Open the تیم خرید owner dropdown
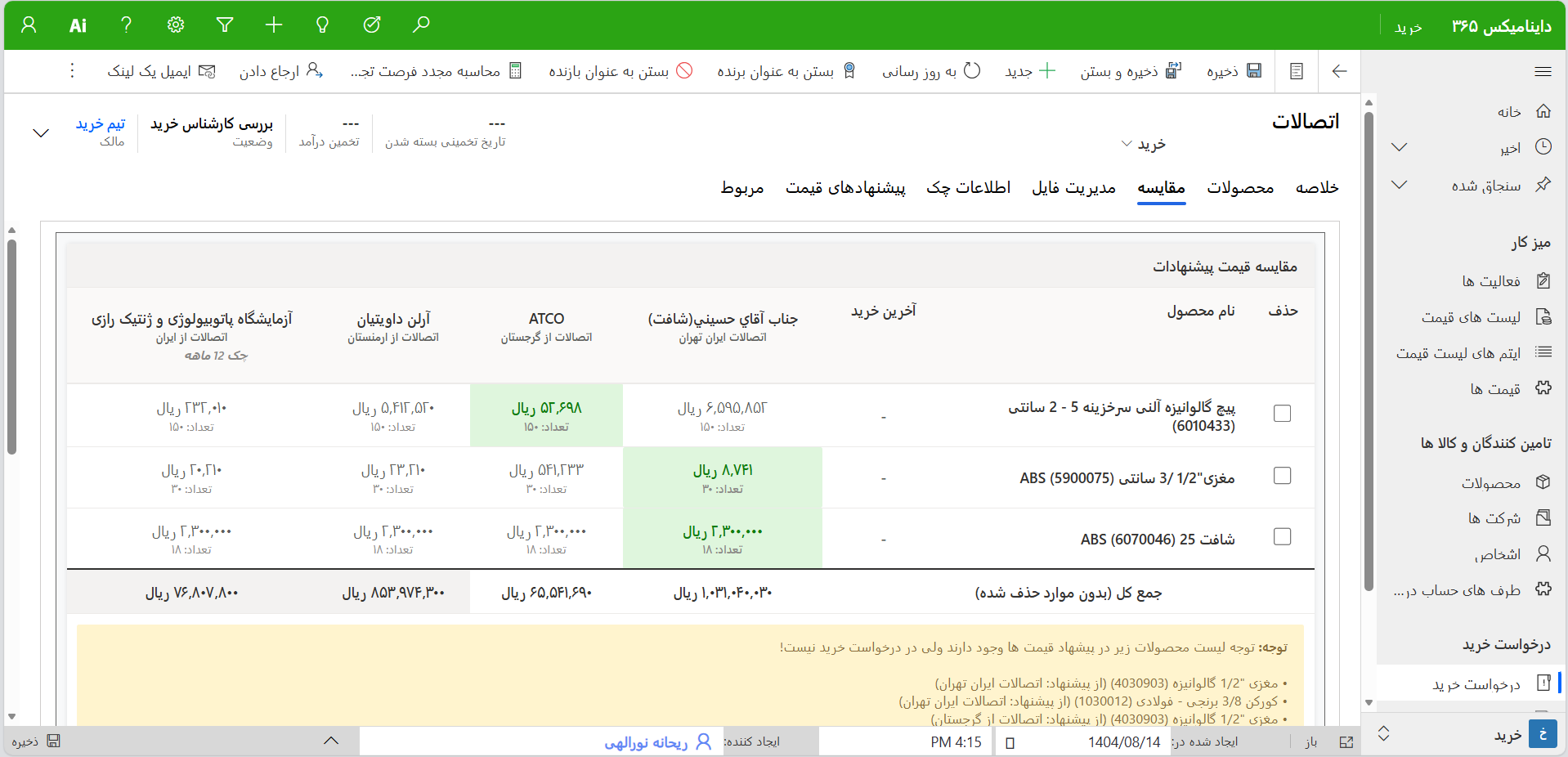Viewport: 1568px width, 757px height. pos(101,124)
